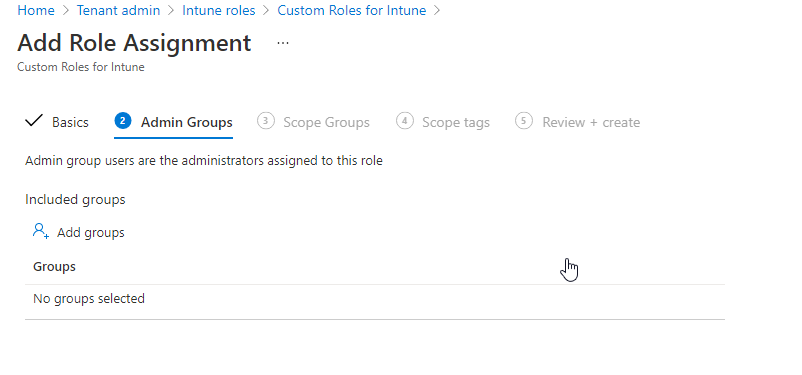Go back to Tenant admin breadcrumb

coord(118,10)
